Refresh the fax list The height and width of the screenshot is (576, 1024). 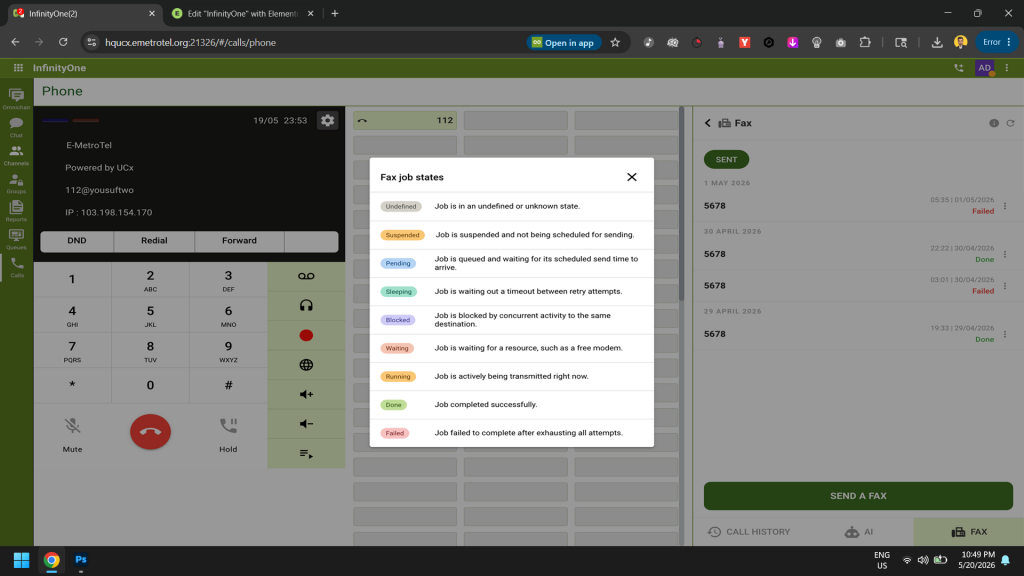coord(1010,123)
